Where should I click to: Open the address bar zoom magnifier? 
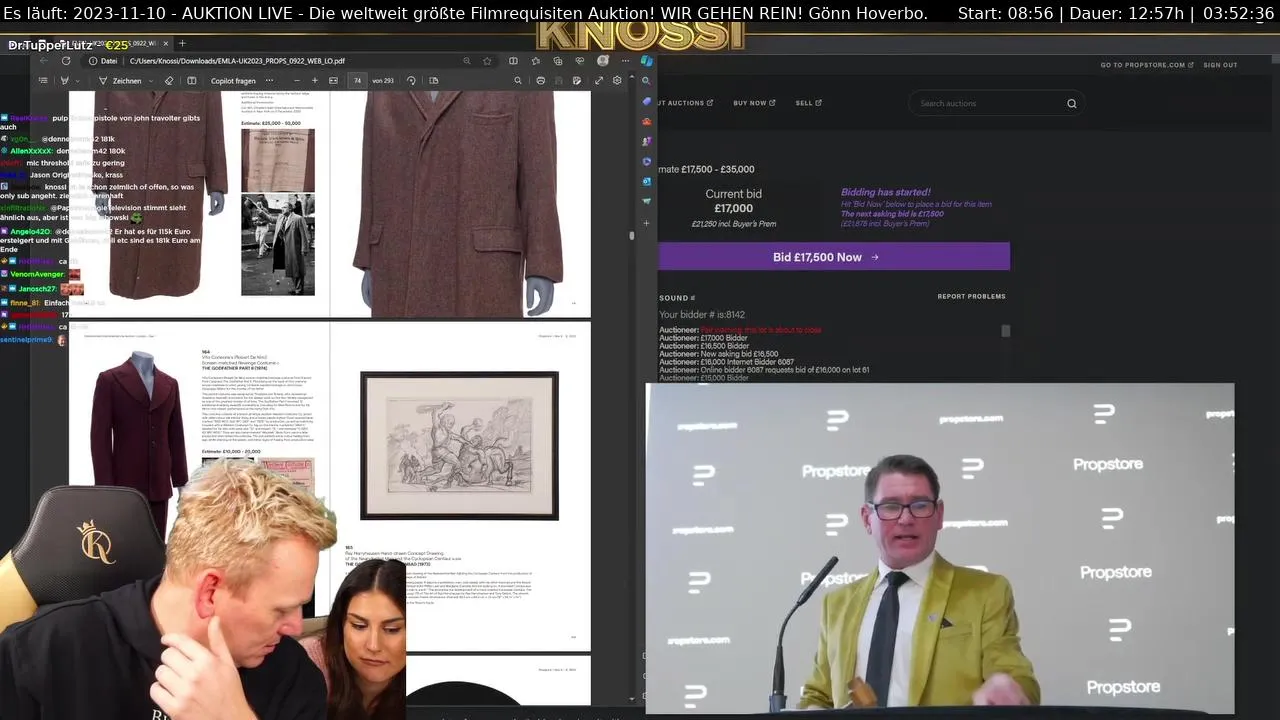(467, 61)
